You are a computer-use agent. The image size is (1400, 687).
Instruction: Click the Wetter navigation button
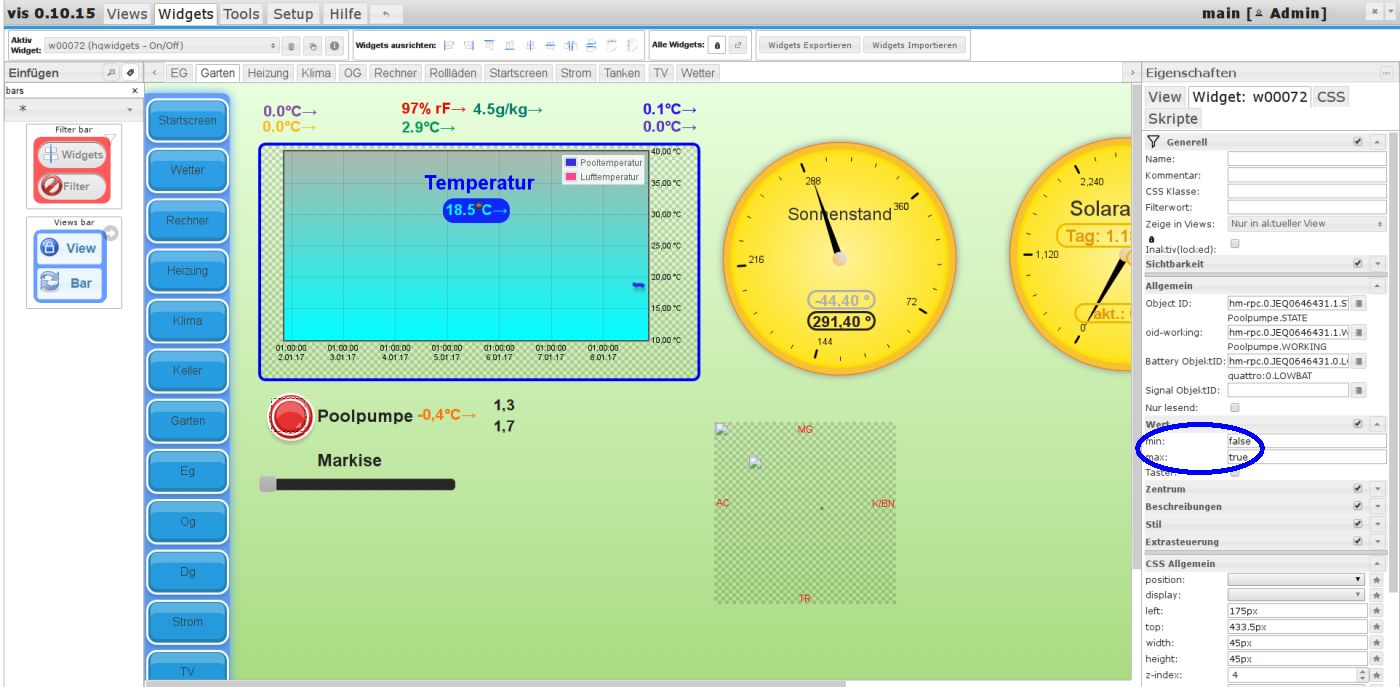click(x=187, y=170)
